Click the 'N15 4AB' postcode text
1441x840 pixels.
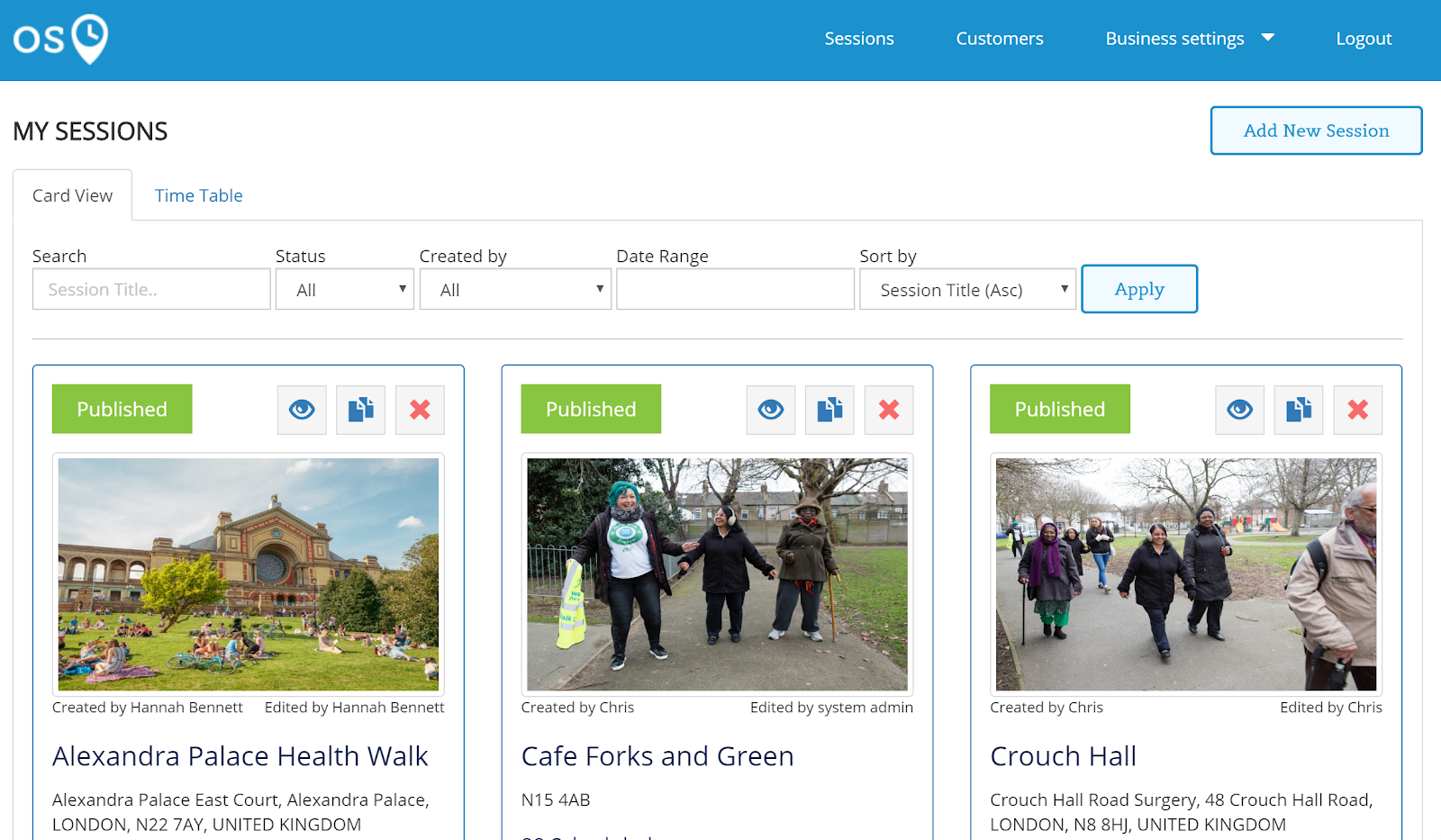(x=556, y=799)
